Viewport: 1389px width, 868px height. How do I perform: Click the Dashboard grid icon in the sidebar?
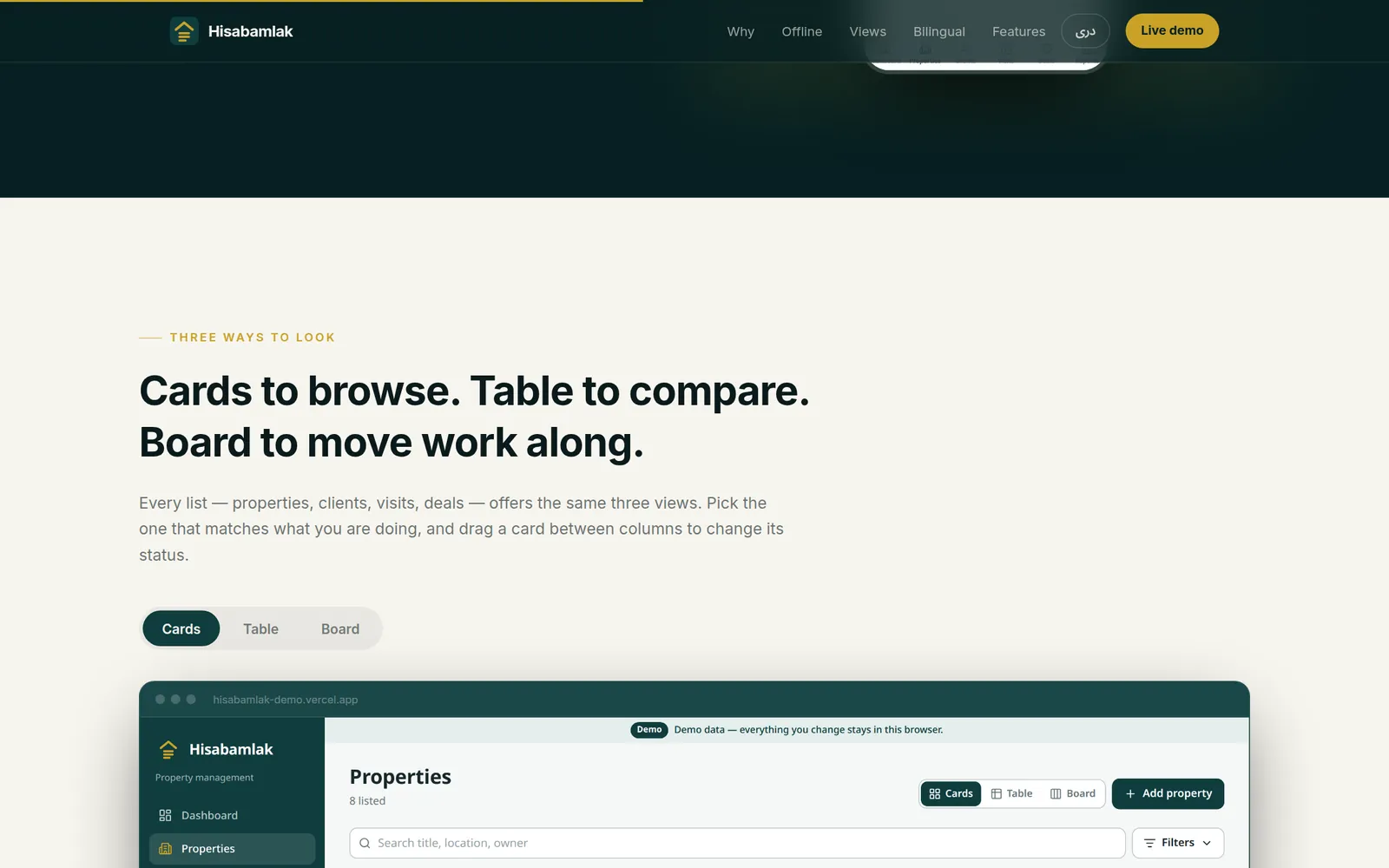point(165,815)
